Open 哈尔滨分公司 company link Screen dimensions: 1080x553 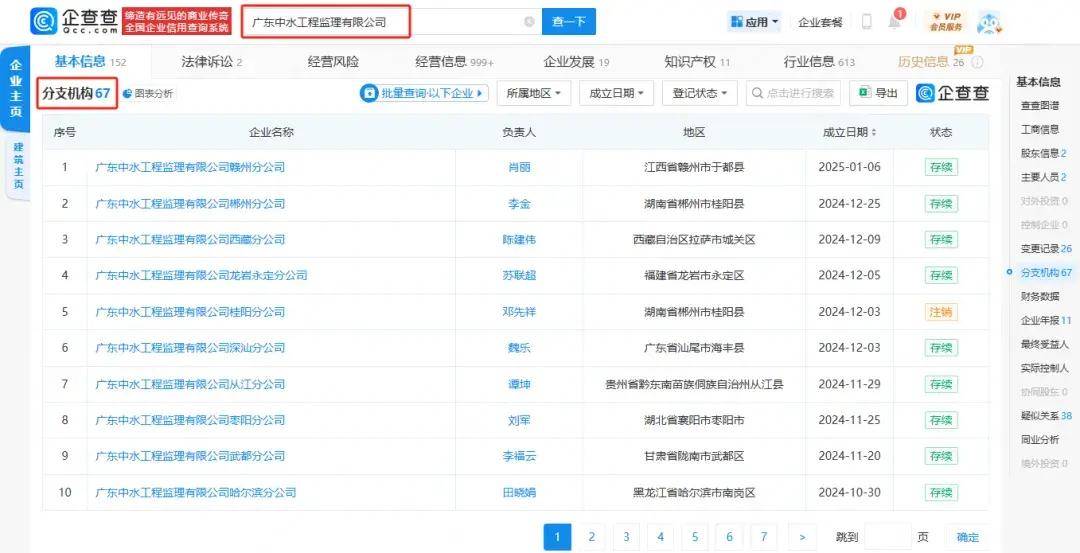[196, 492]
